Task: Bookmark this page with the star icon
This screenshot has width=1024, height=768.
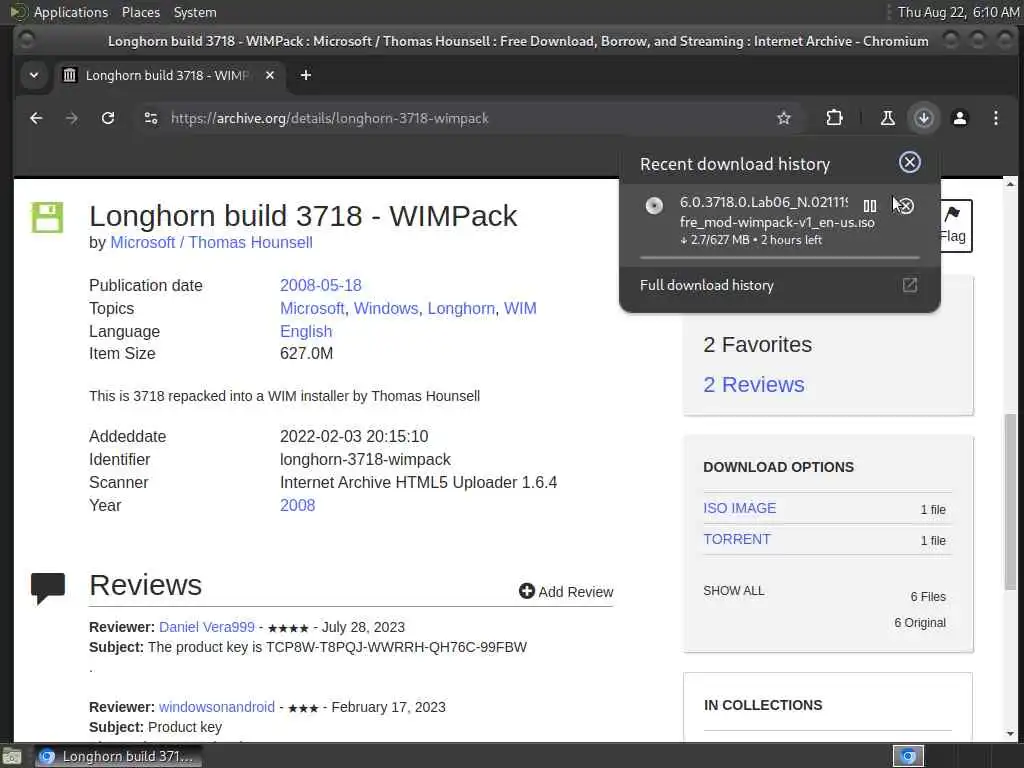Action: [x=784, y=118]
